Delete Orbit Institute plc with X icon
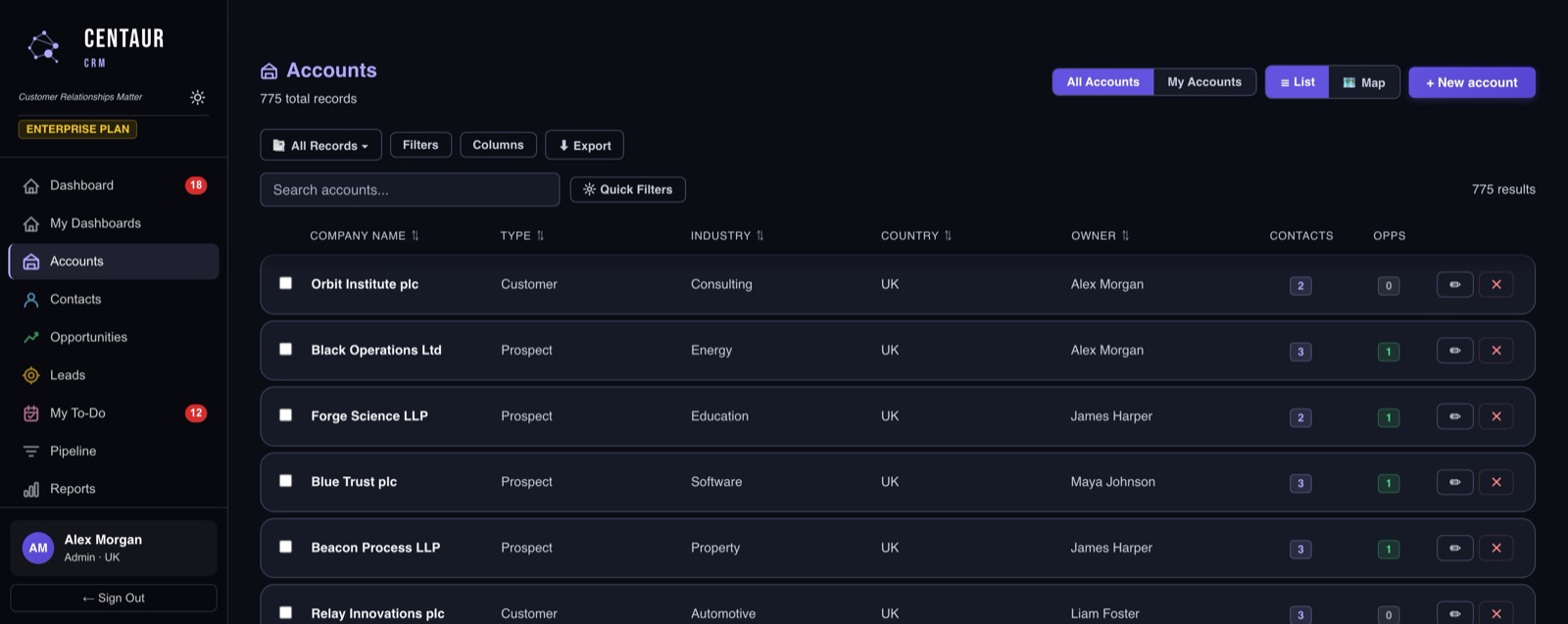Screen dimensions: 1568x624 tap(1496, 285)
